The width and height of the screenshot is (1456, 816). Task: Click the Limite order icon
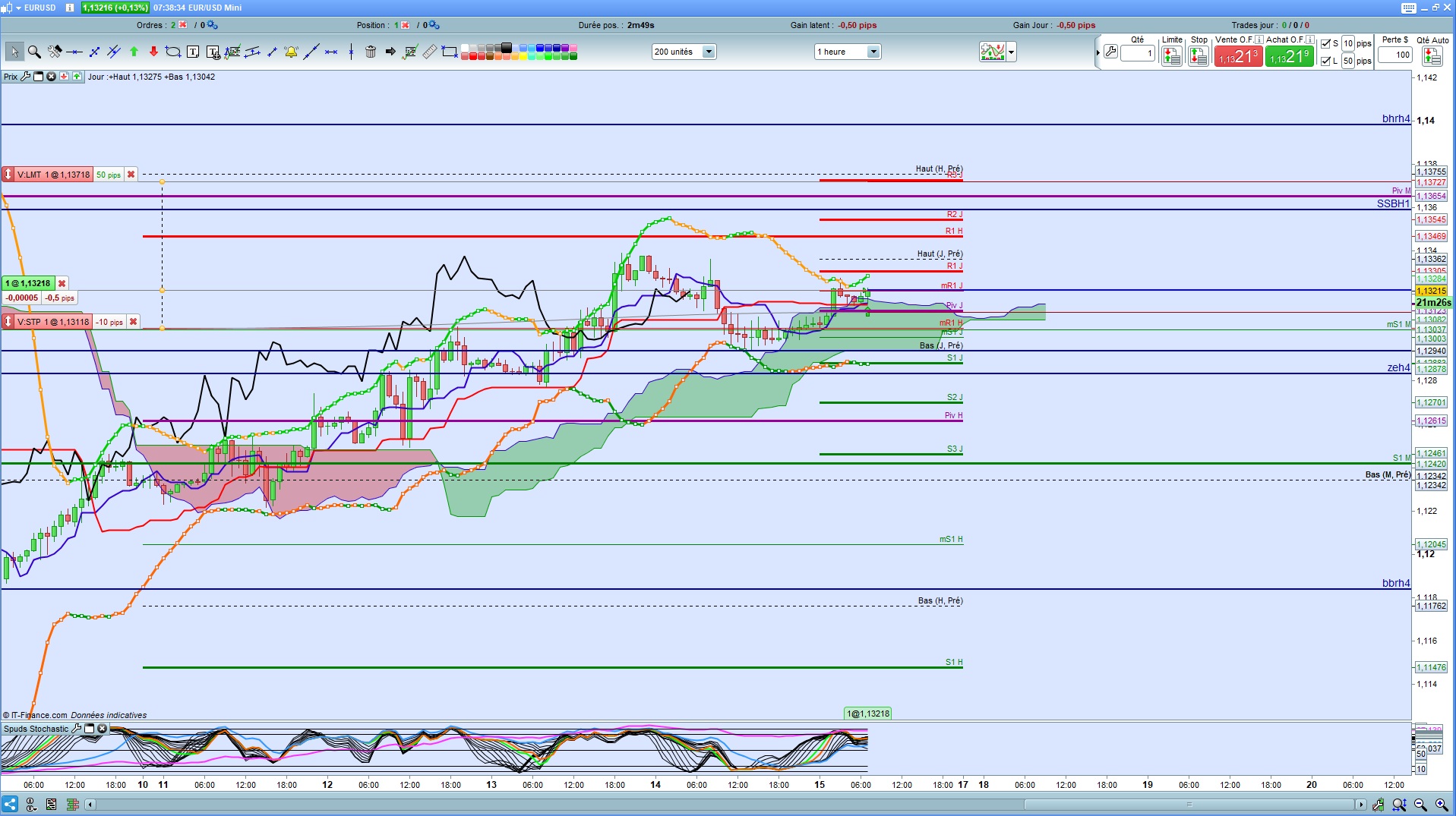1171,55
